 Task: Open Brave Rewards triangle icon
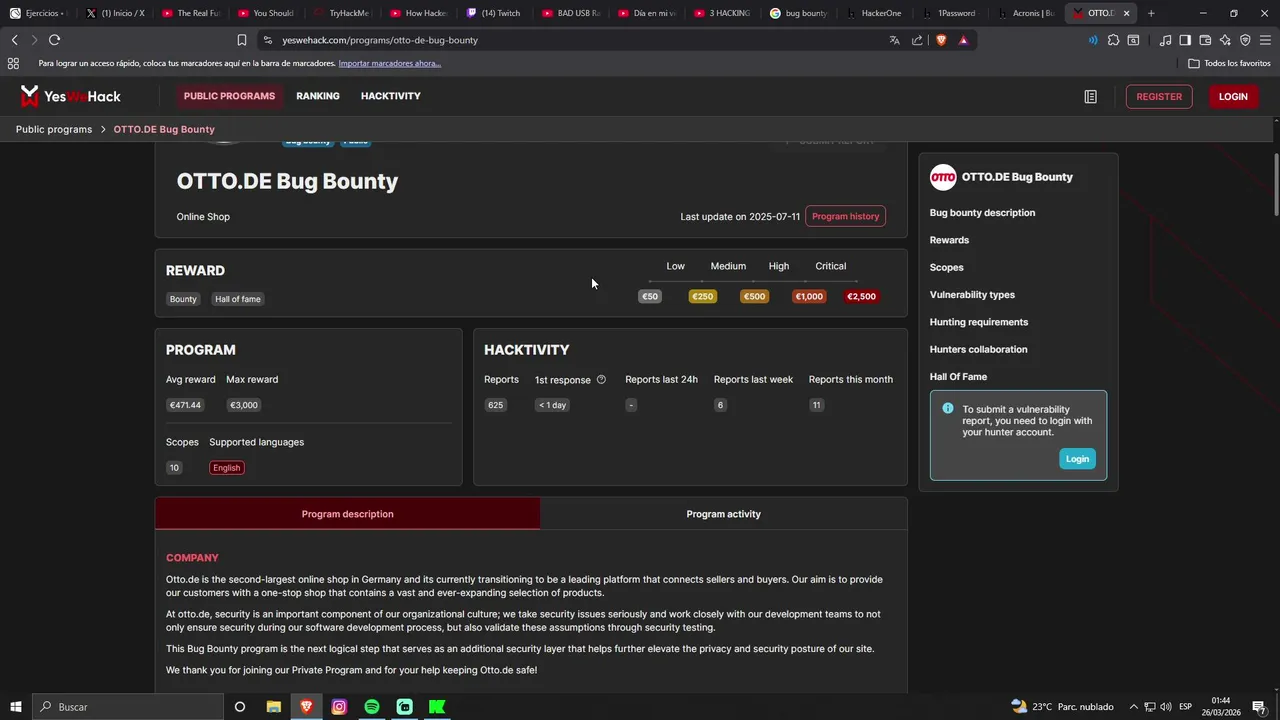coord(963,40)
